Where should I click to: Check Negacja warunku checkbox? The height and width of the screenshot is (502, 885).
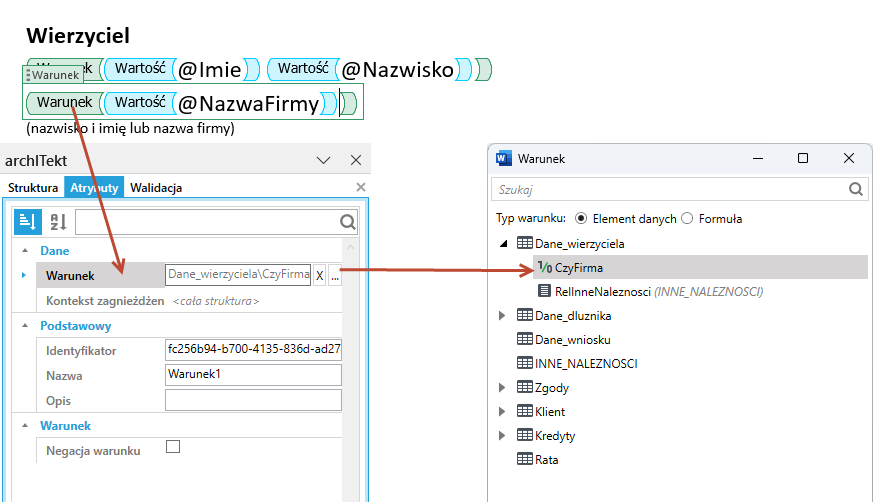click(x=173, y=447)
